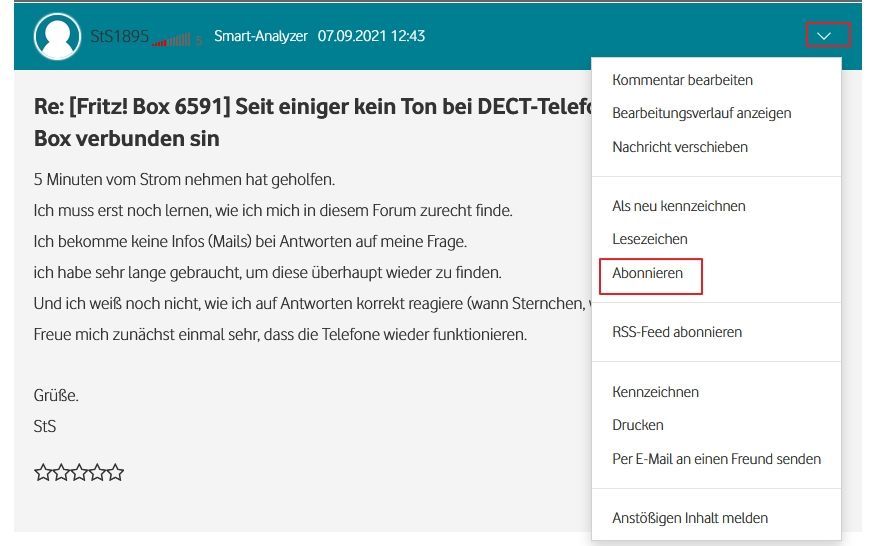The height and width of the screenshot is (546, 892).
Task: Open the Smart-Analyzer rank label
Action: 261,36
